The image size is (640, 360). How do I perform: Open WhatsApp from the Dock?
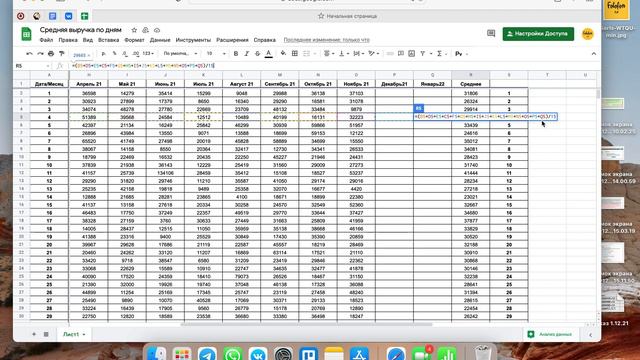point(233,353)
